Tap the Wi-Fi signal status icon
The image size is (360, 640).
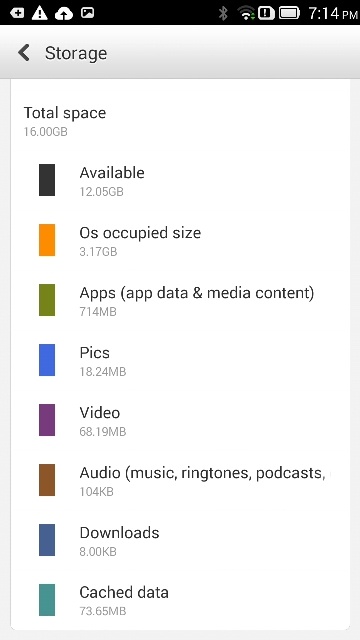247,13
